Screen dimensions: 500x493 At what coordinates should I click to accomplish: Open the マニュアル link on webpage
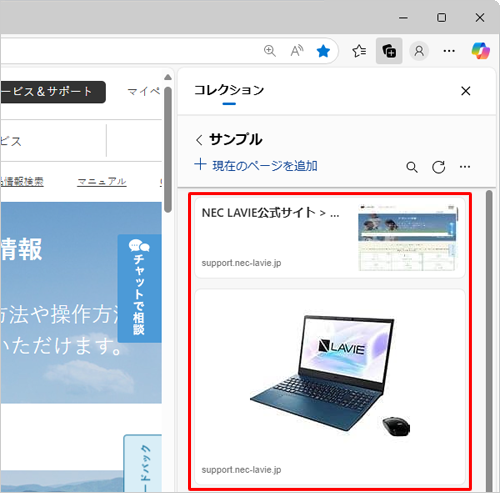click(102, 182)
